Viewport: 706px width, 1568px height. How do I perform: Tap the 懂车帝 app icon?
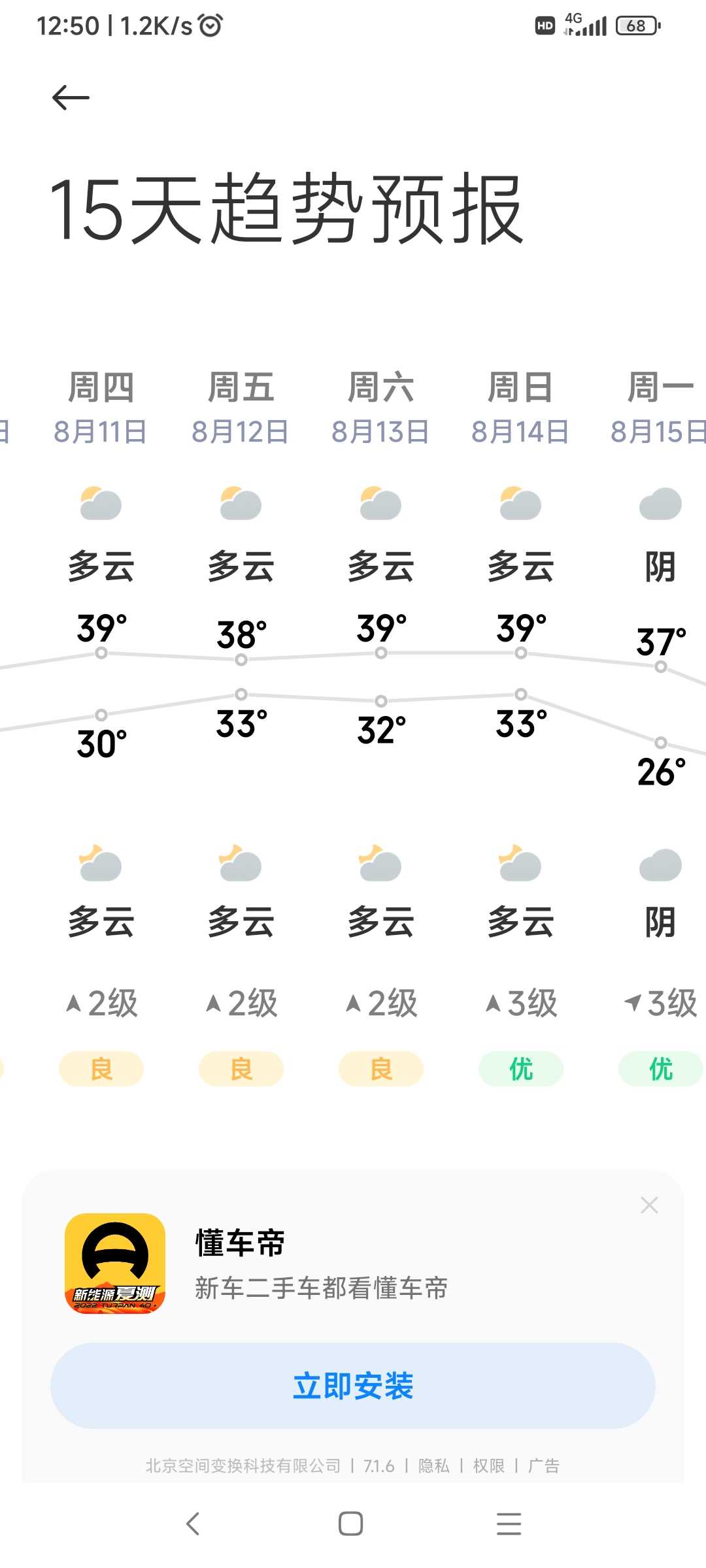pos(115,1264)
